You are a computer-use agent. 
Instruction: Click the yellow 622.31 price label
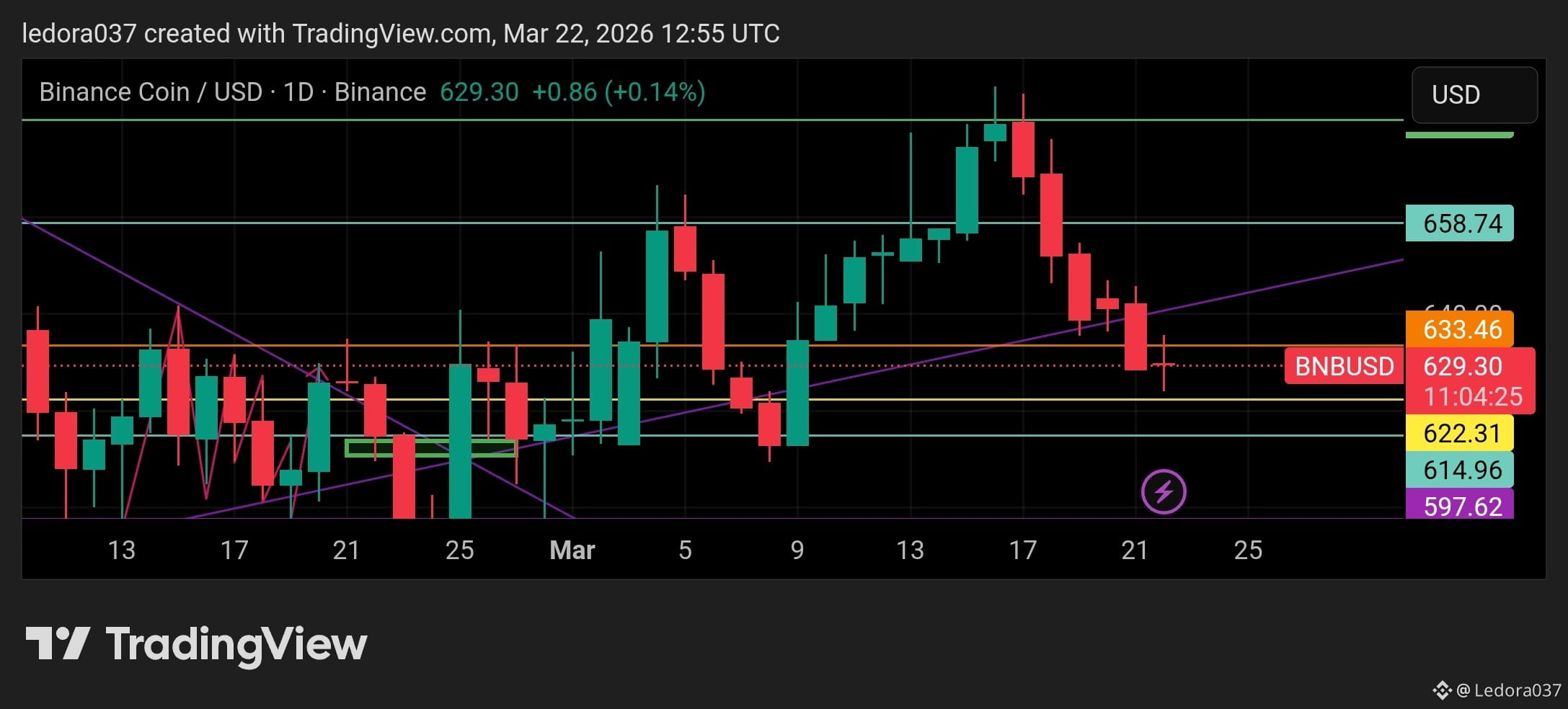pyautogui.click(x=1460, y=433)
